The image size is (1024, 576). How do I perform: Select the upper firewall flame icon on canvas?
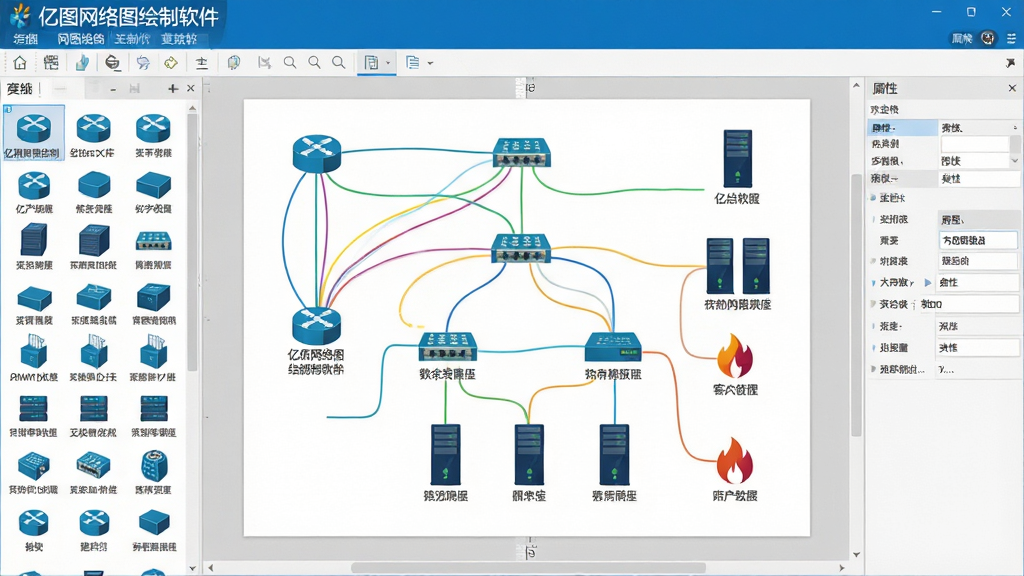(735, 356)
